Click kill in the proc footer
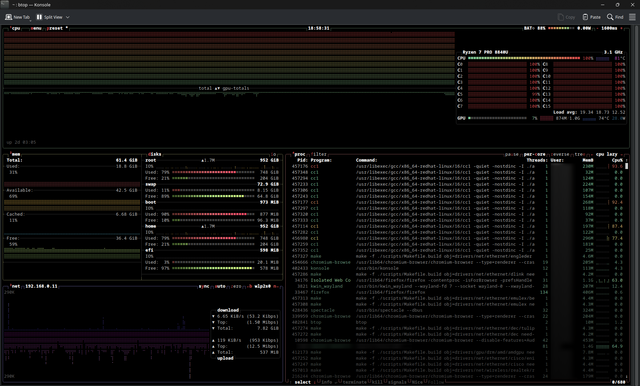 [x=376, y=382]
